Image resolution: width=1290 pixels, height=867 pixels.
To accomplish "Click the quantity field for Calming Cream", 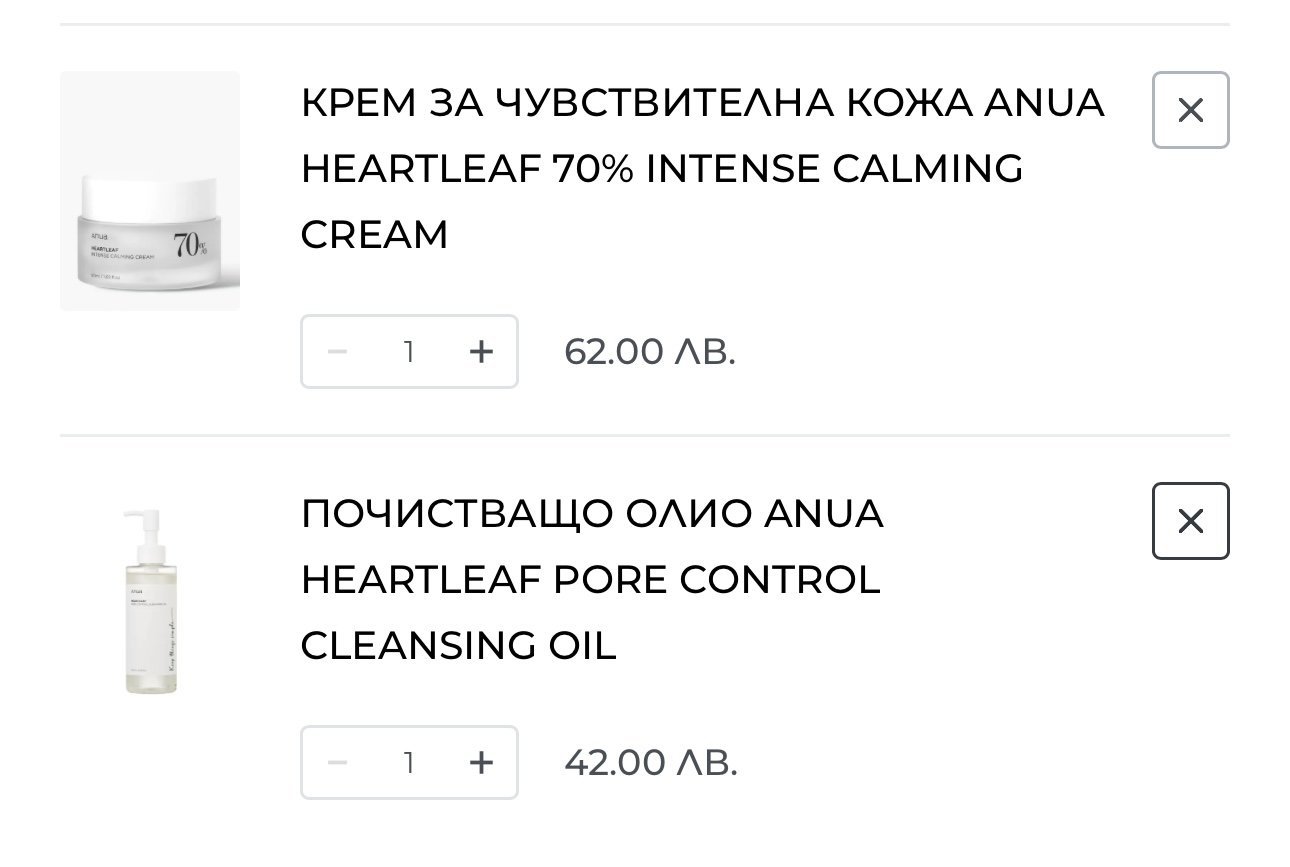I will click(x=409, y=351).
